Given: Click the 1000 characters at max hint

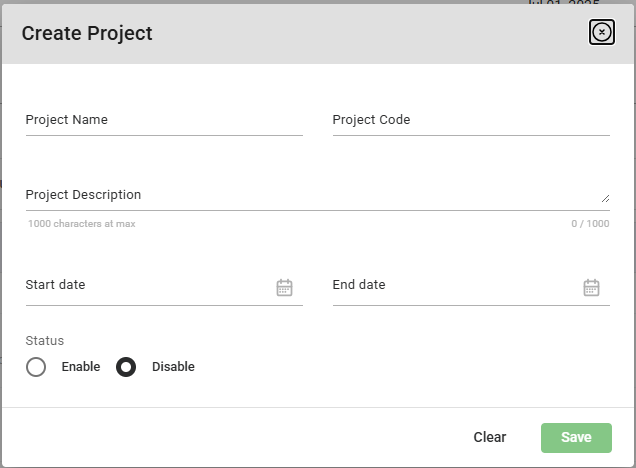Looking at the screenshot, I should tap(82, 224).
